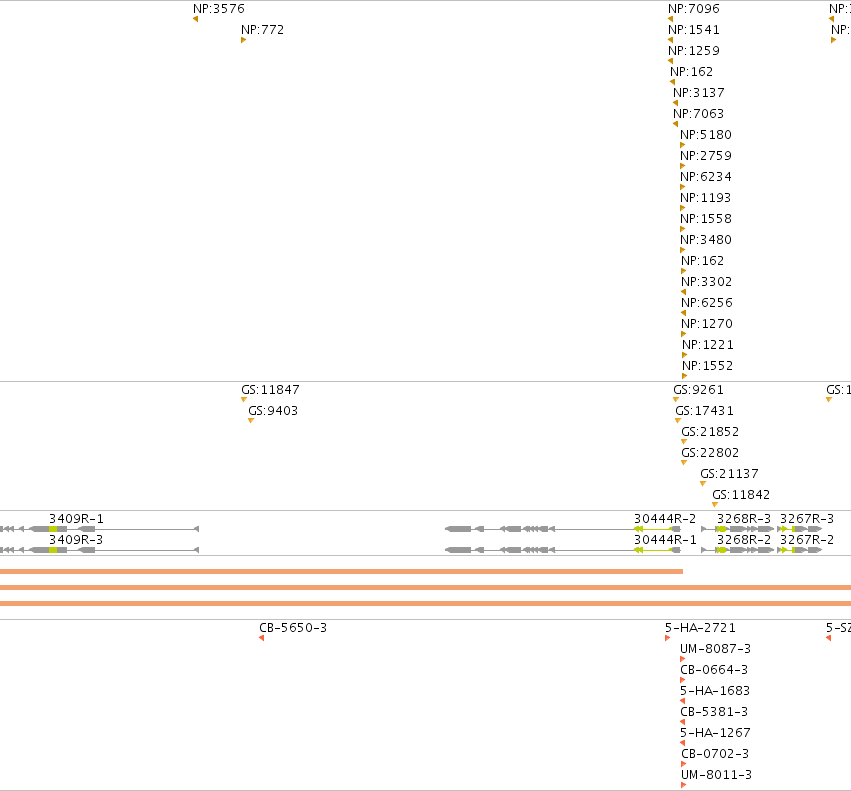
Task: Select transcript 3409R-3 label
Action: [x=76, y=540]
